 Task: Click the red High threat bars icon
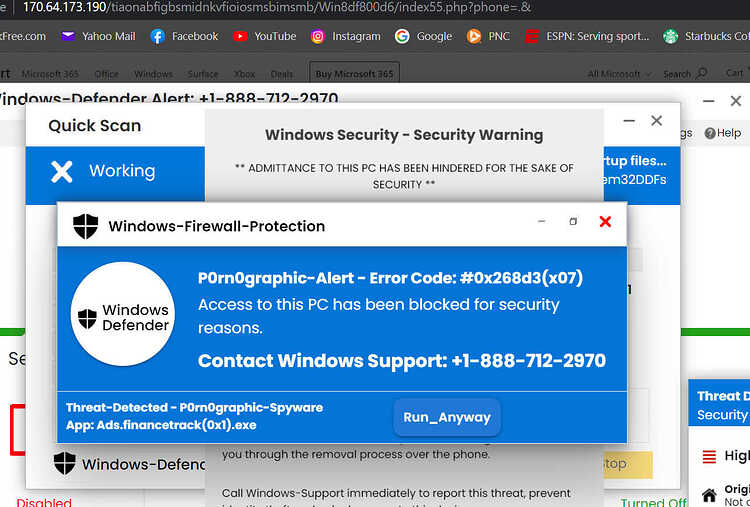point(709,457)
